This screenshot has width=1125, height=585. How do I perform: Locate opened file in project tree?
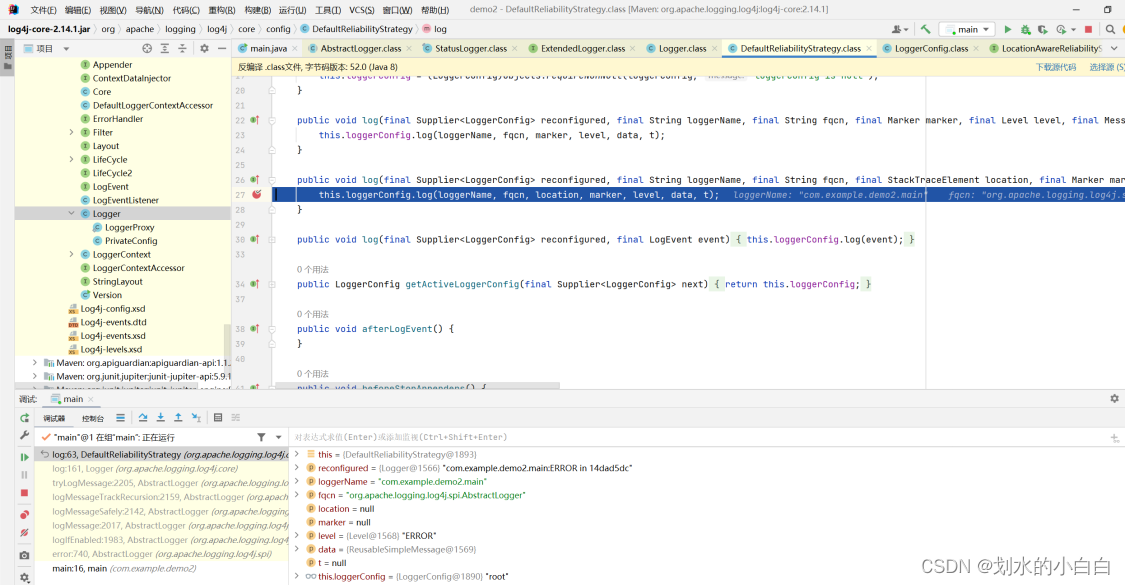147,49
